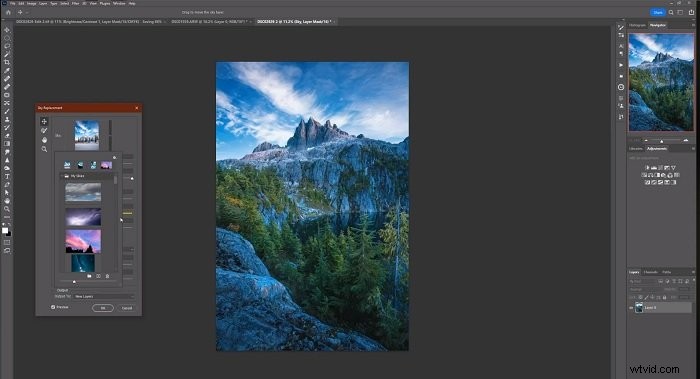The width and height of the screenshot is (700, 379).
Task: Open the Actions play icon in collapsed dock
Action: click(x=621, y=65)
